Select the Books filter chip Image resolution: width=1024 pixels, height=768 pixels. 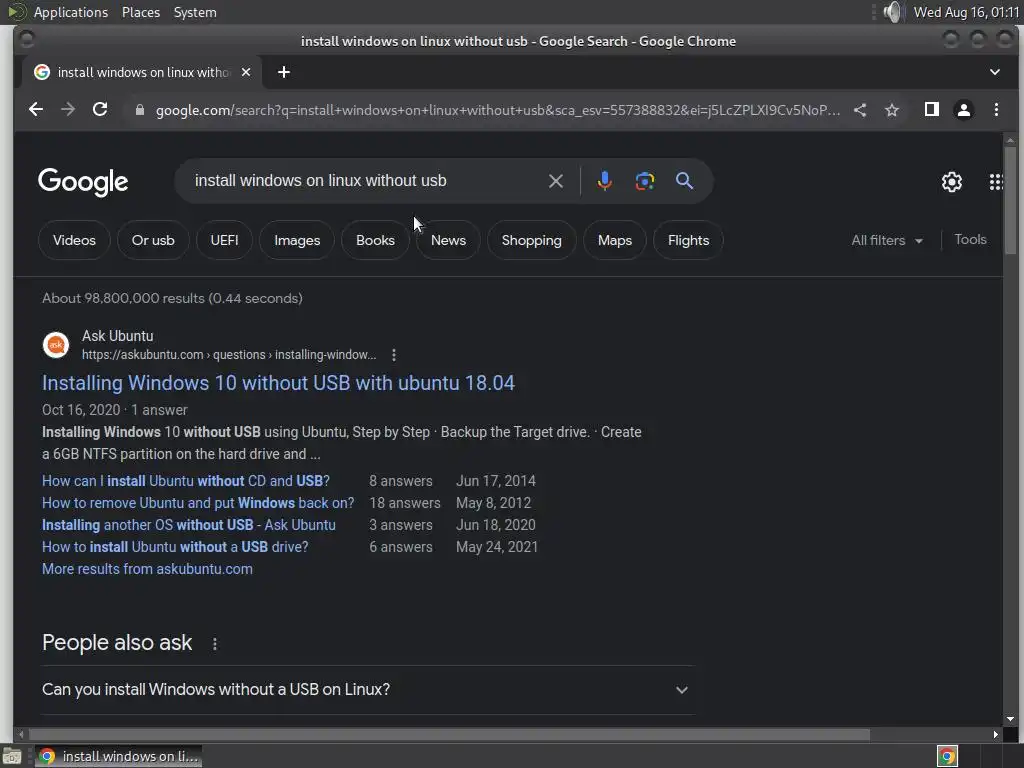pos(376,240)
